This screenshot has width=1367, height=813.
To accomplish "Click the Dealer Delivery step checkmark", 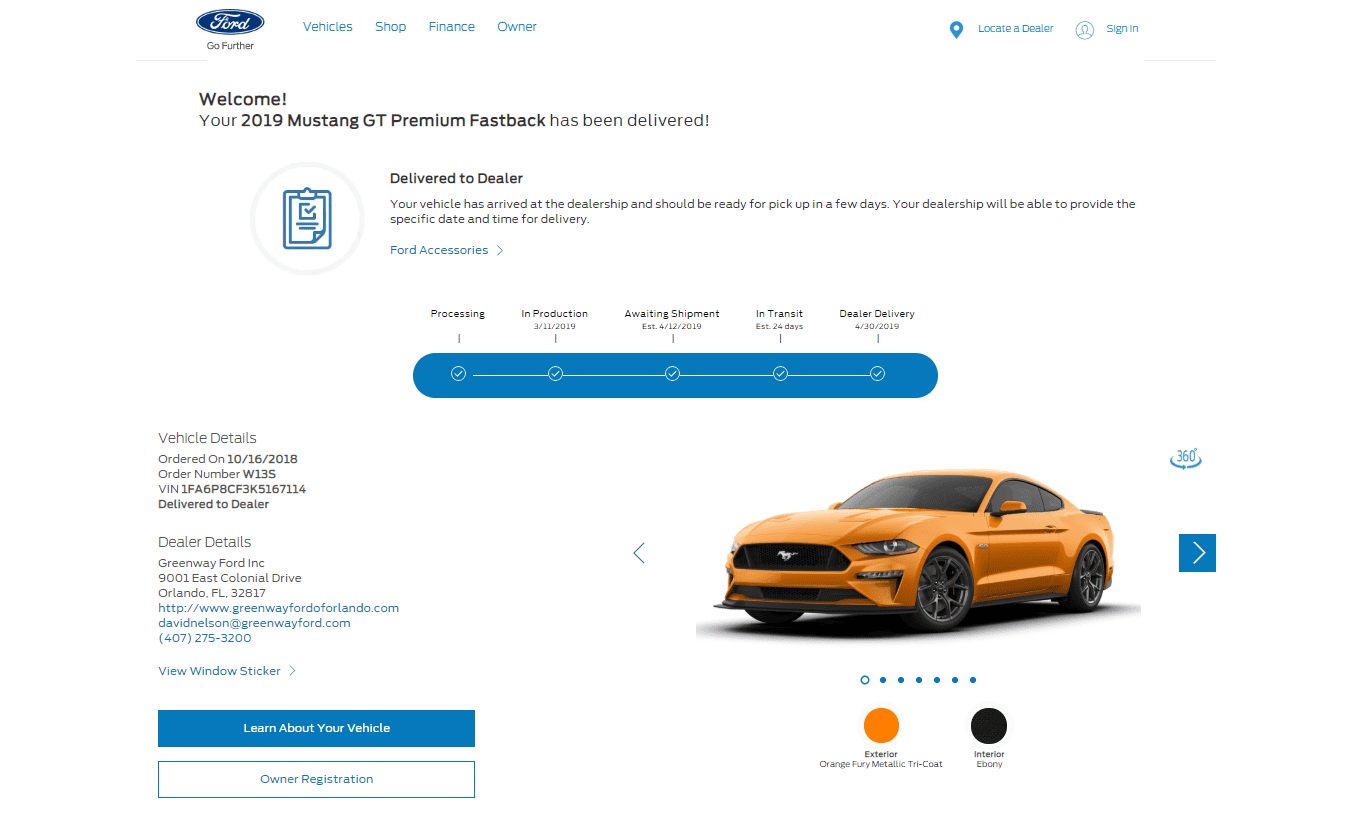I will (x=877, y=374).
